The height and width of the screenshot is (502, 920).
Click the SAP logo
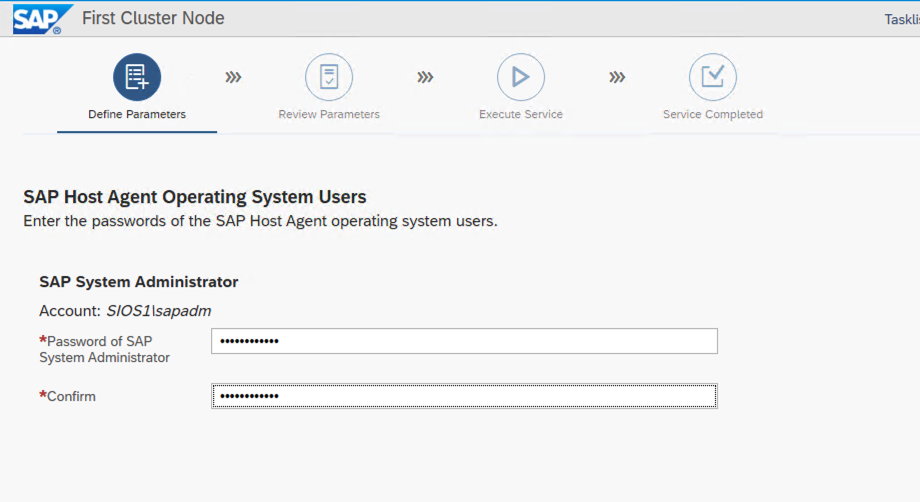42,19
